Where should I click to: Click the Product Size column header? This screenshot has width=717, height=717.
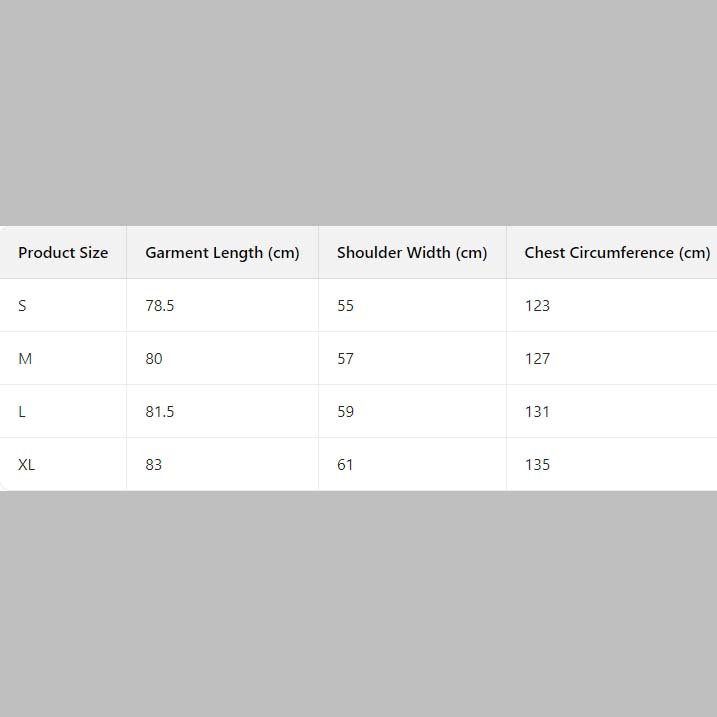(x=63, y=253)
